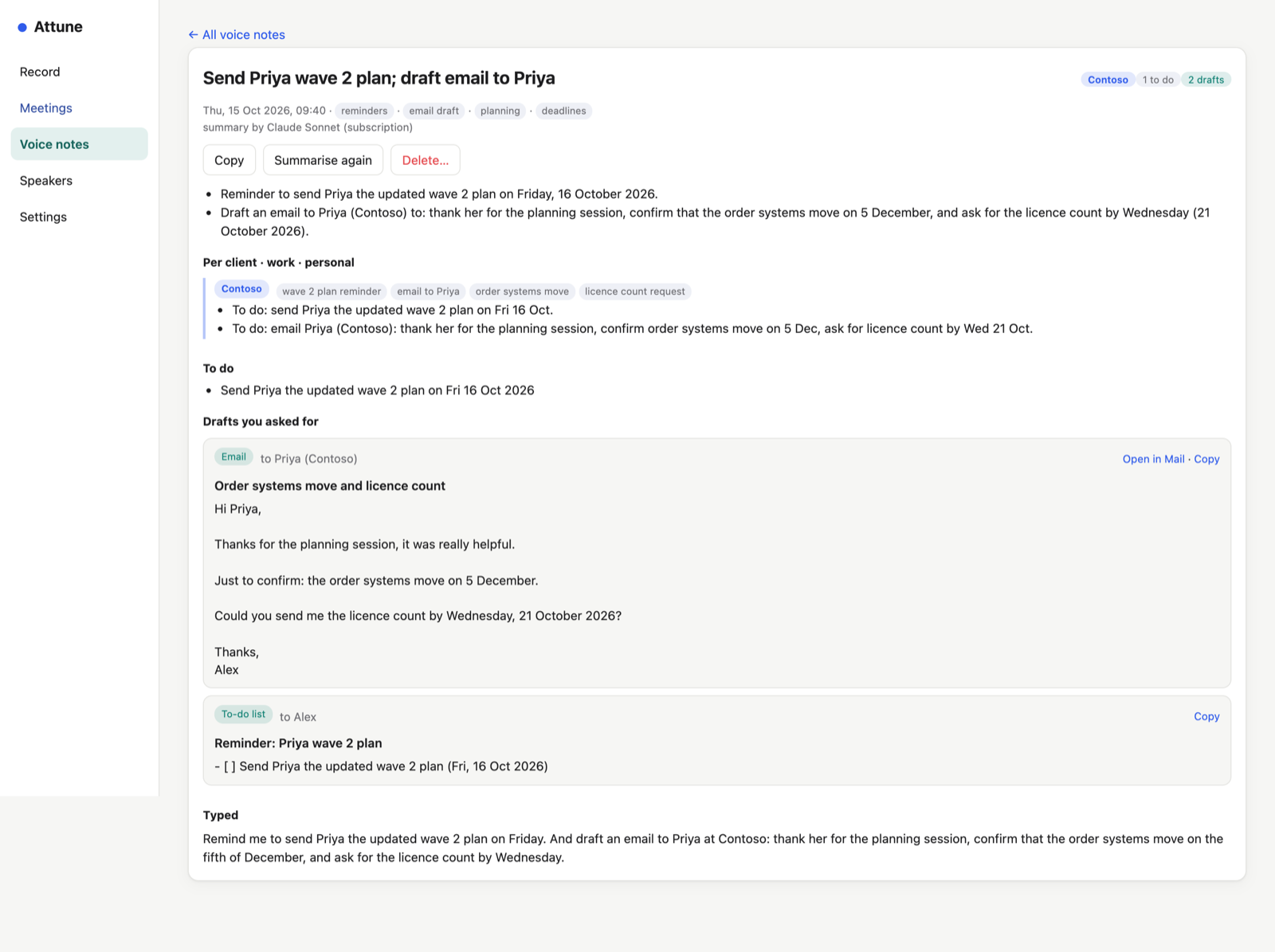The width and height of the screenshot is (1275, 952).
Task: Select the email draft tag
Action: pos(434,111)
